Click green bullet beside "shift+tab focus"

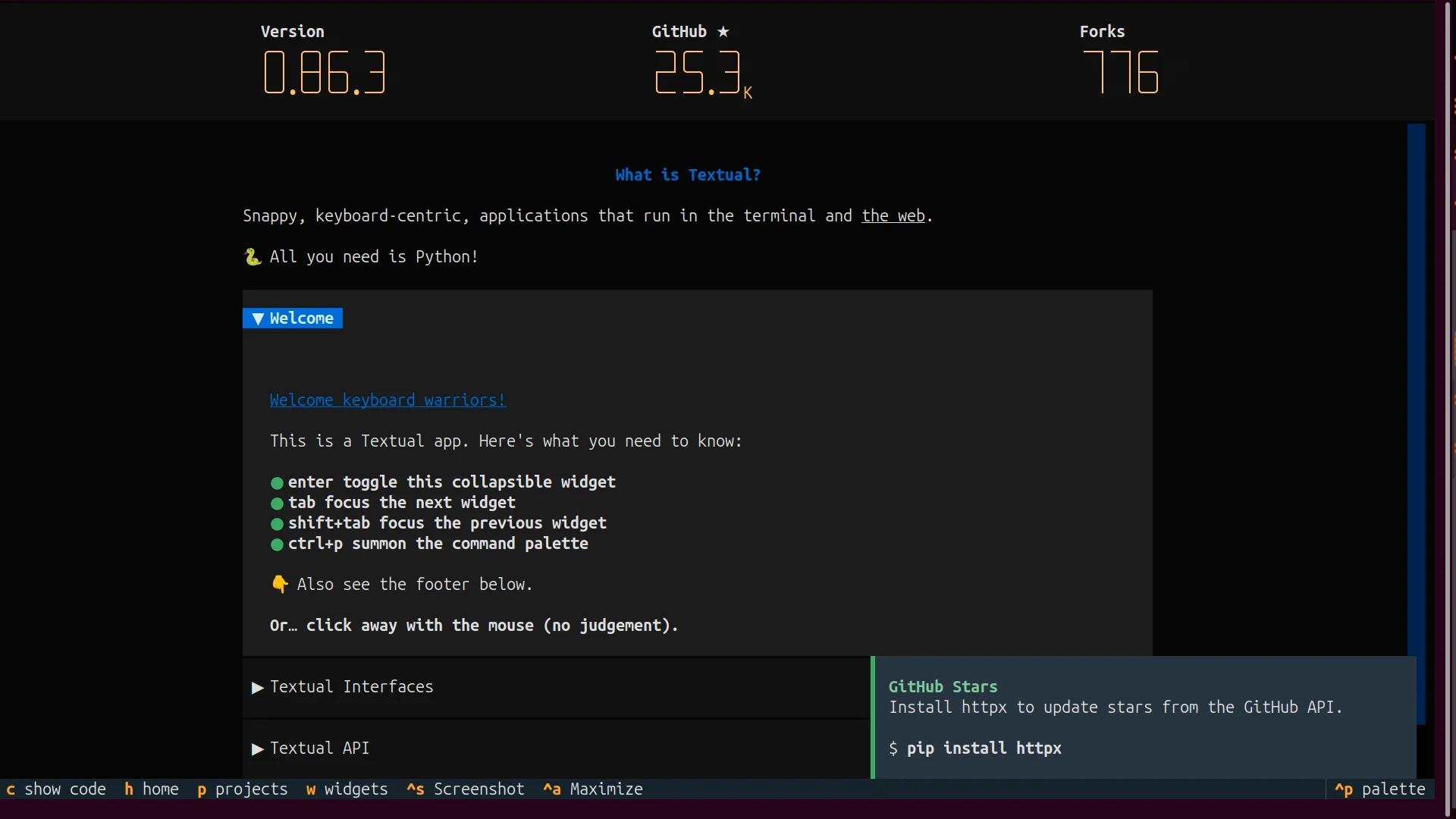pos(277,524)
